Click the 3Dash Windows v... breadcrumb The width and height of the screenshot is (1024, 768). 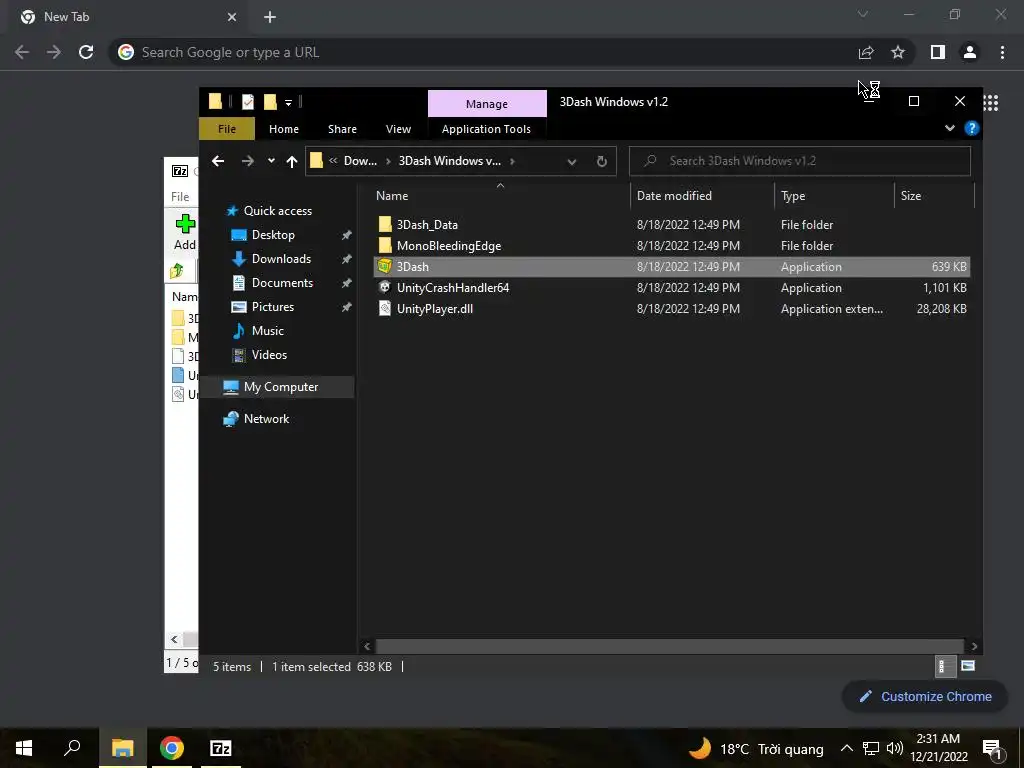449,161
